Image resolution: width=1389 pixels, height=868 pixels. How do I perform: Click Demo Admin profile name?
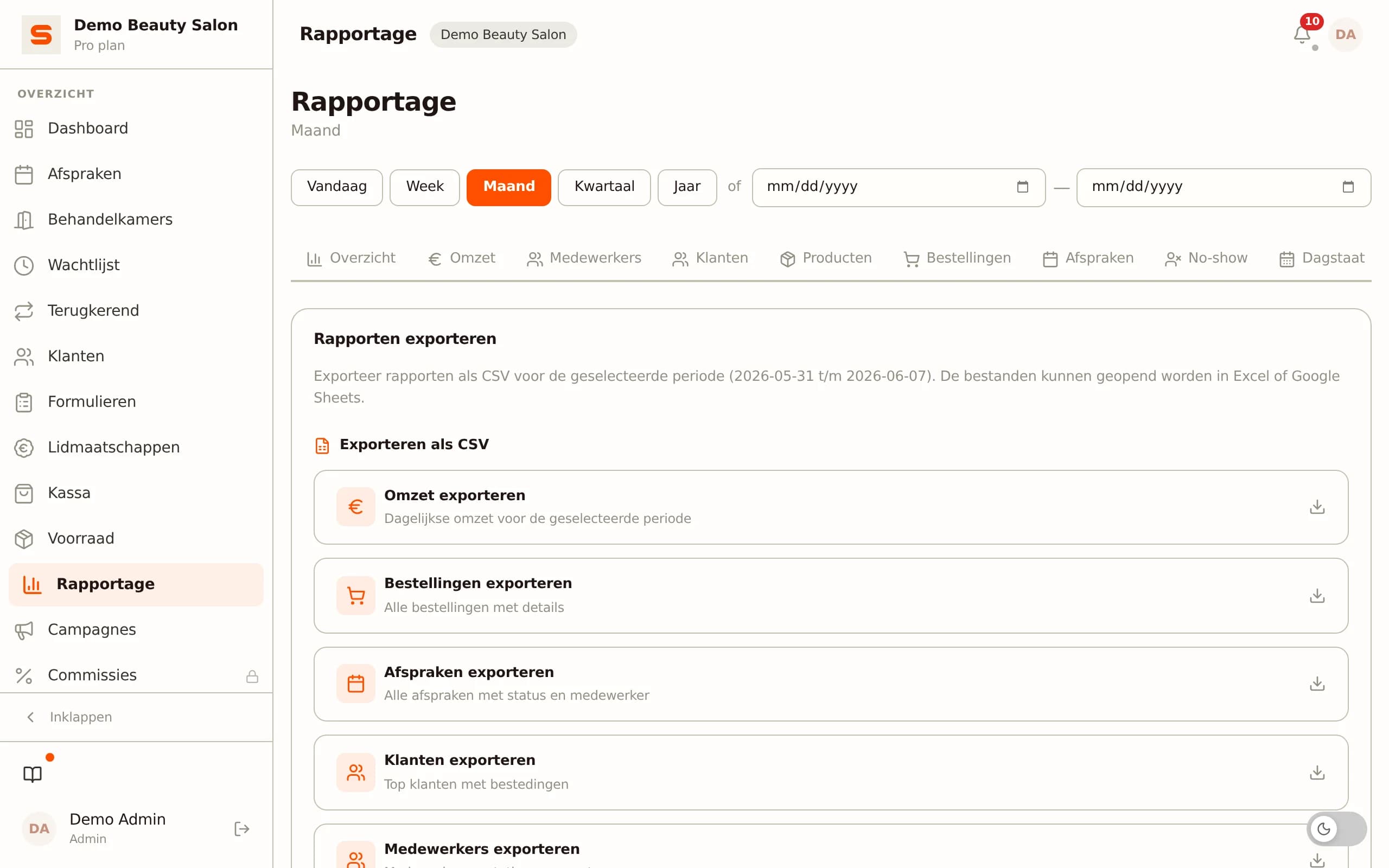point(118,819)
